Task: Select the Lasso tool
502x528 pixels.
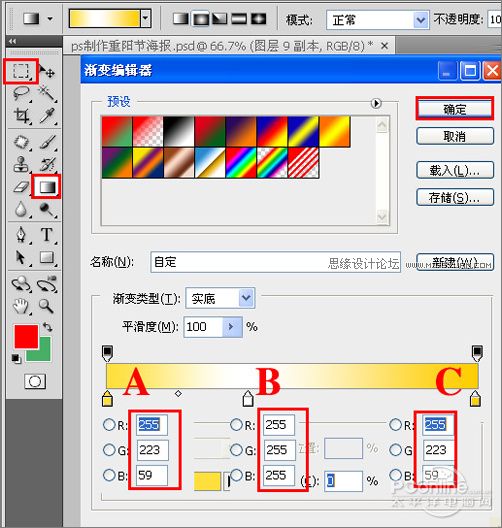Action: 21,93
